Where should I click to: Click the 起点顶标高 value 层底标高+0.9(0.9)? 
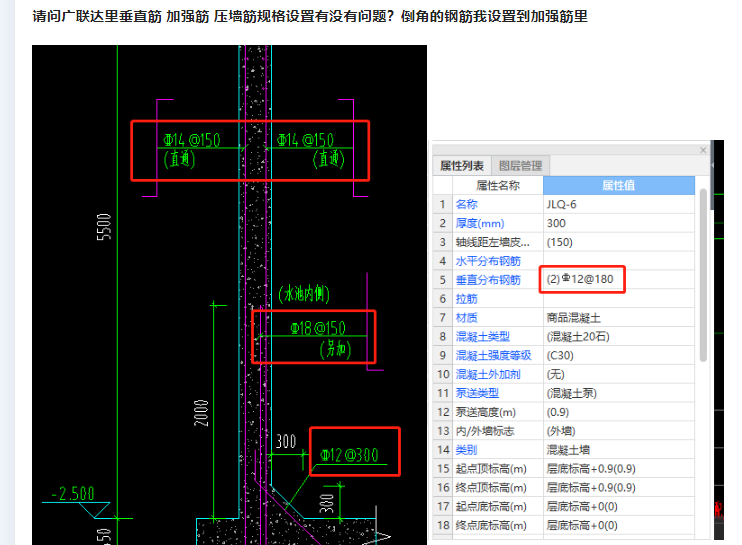click(x=619, y=469)
